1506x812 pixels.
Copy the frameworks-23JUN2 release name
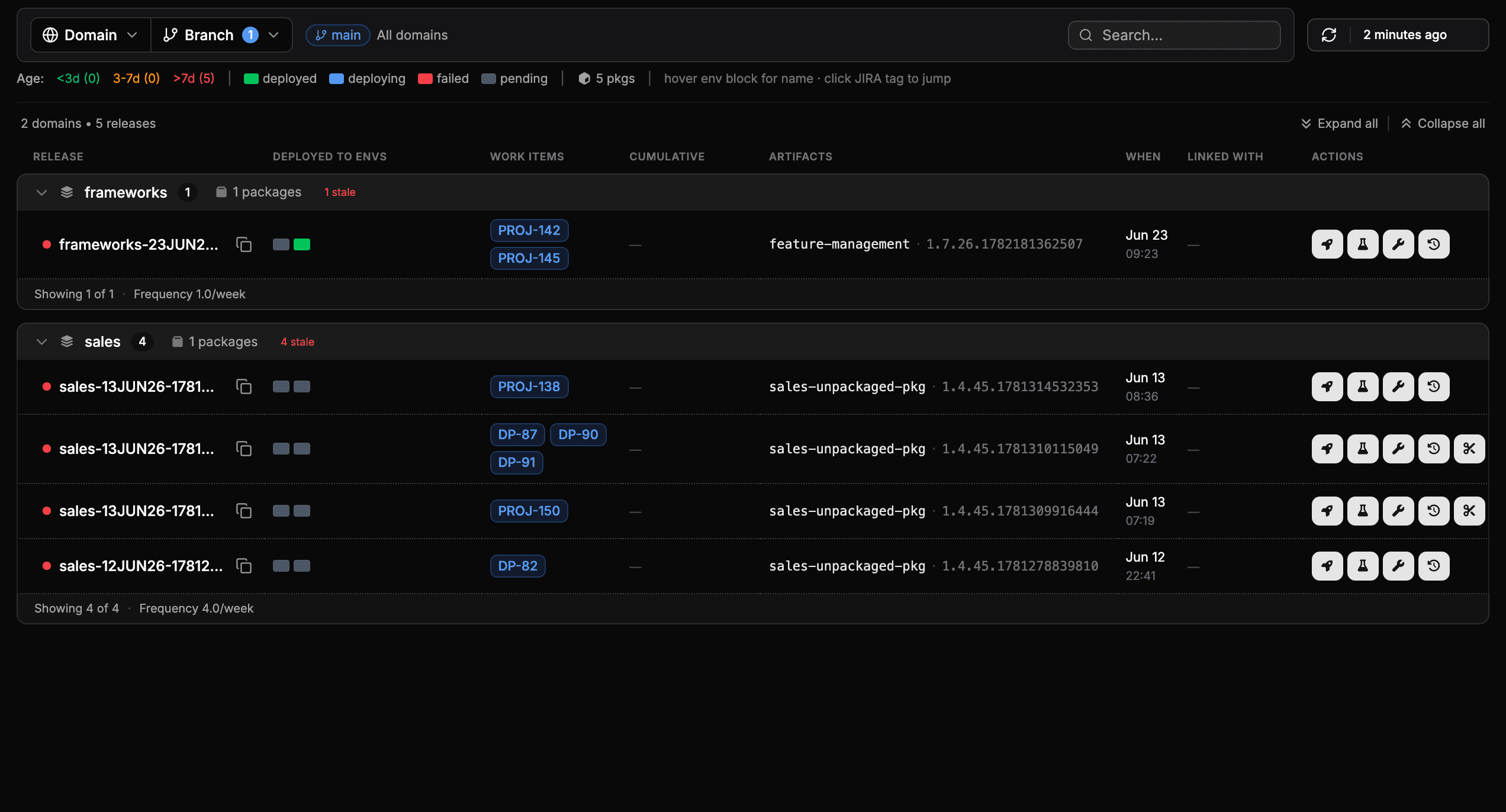[x=244, y=244]
